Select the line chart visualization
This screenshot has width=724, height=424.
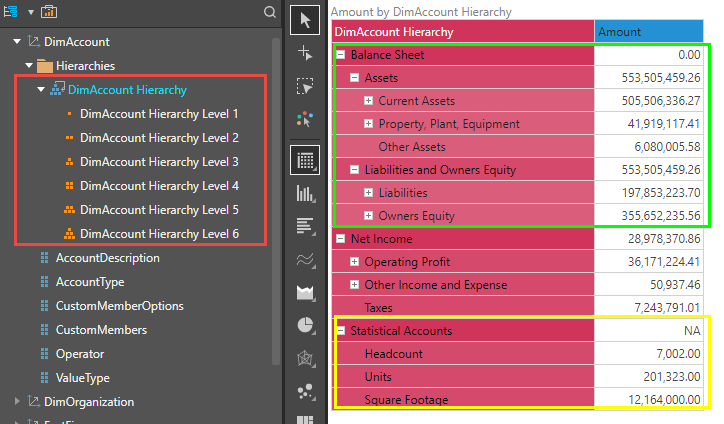(x=306, y=260)
